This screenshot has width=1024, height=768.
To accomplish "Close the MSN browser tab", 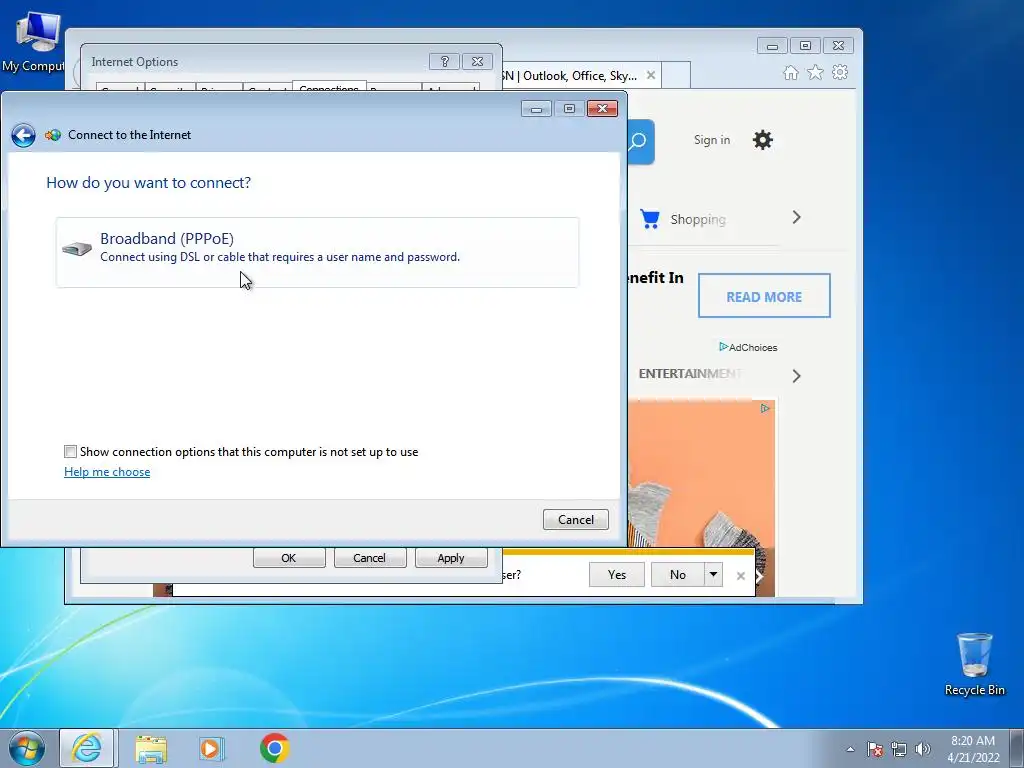I will 650,75.
